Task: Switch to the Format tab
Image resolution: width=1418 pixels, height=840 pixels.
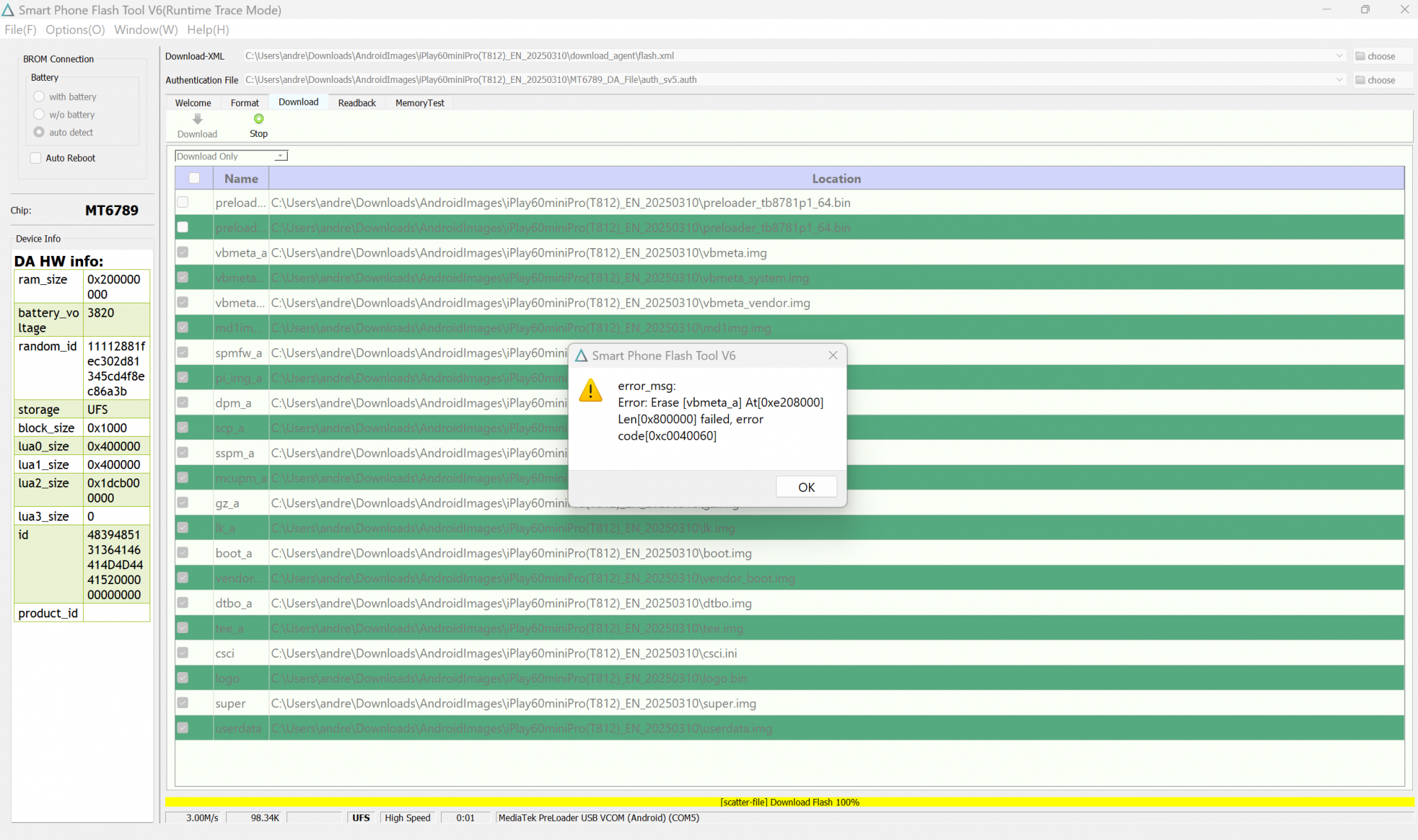Action: (x=244, y=102)
